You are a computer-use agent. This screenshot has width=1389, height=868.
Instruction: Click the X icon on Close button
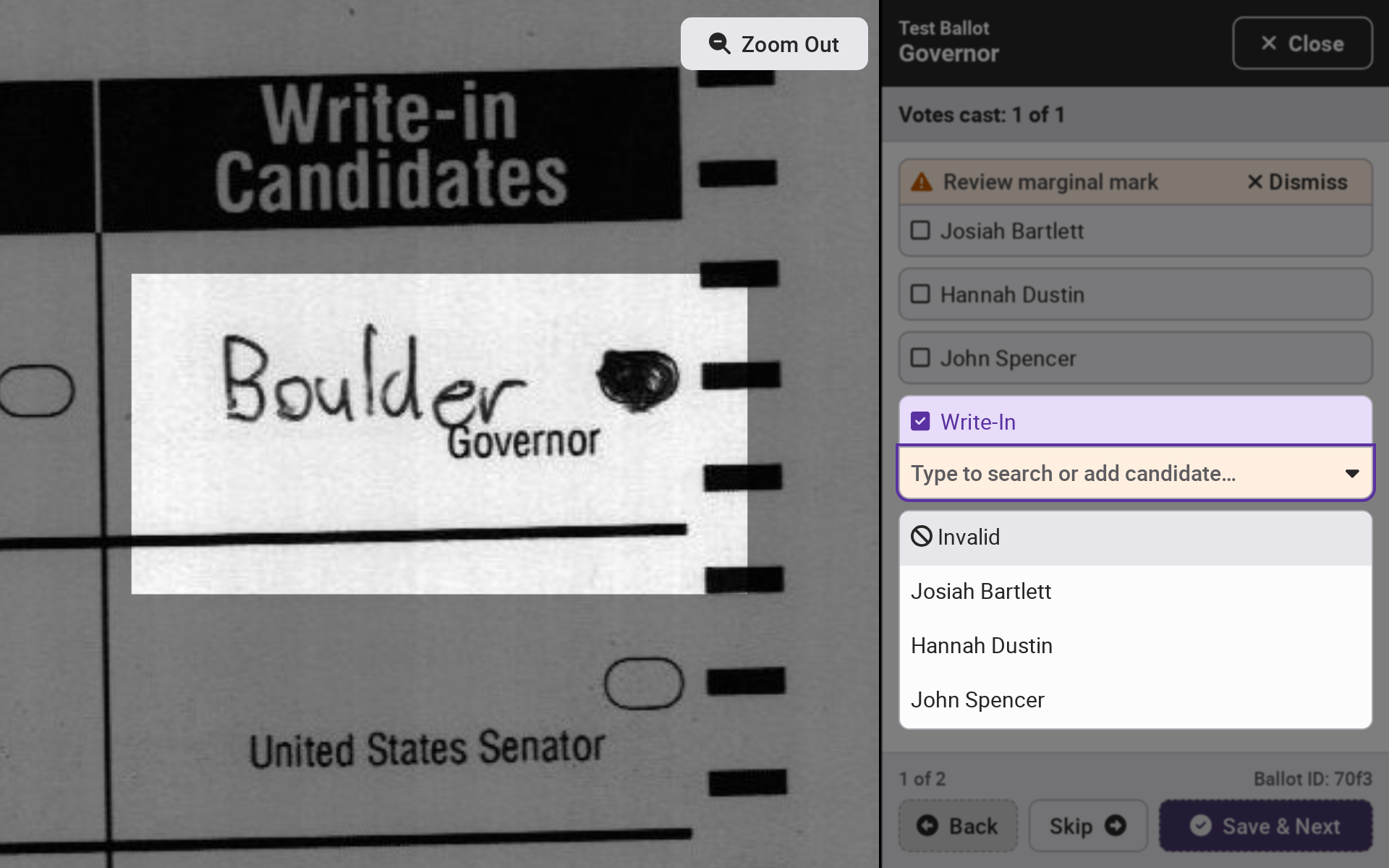[1269, 43]
